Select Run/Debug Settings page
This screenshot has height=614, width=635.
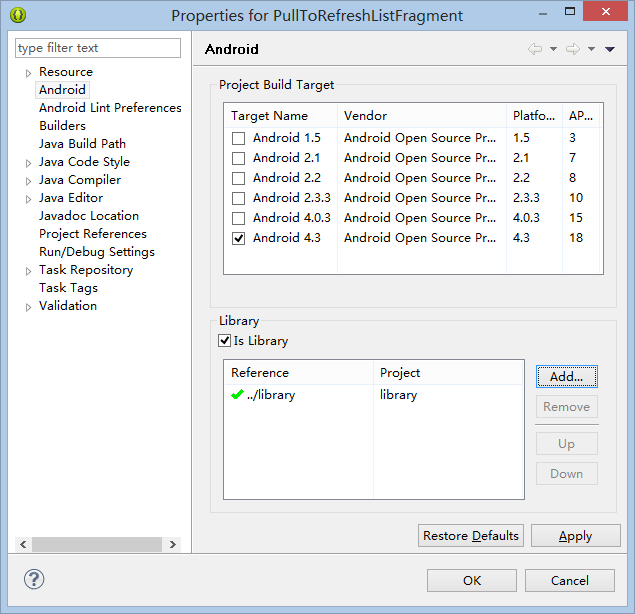point(97,252)
